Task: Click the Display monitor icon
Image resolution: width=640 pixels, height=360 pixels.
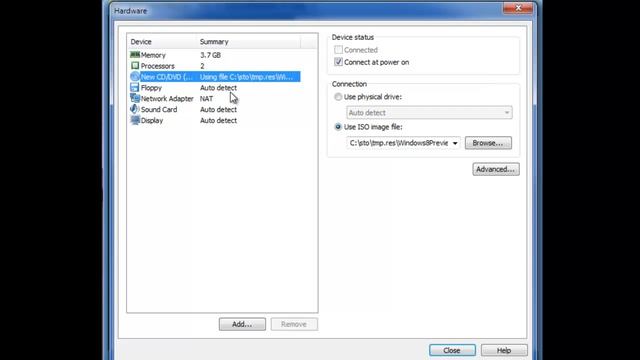Action: pos(135,120)
